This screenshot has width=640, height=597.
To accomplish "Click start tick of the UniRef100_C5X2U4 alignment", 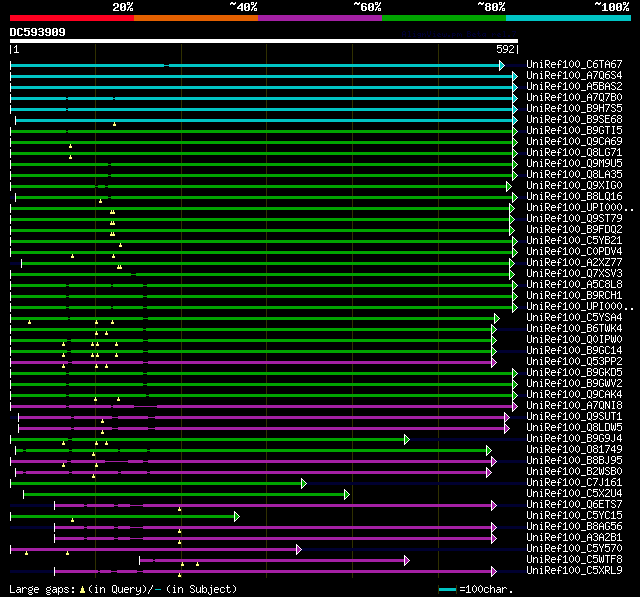I will [x=24, y=495].
